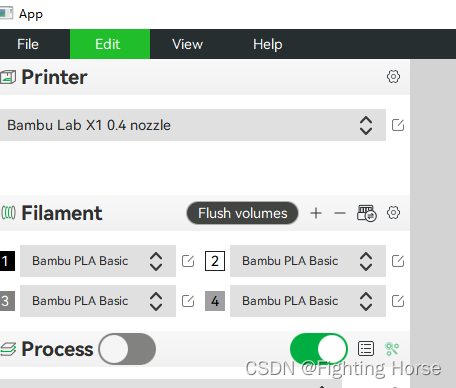Open the File menu
Screen dimensions: 456x388
coord(28,44)
